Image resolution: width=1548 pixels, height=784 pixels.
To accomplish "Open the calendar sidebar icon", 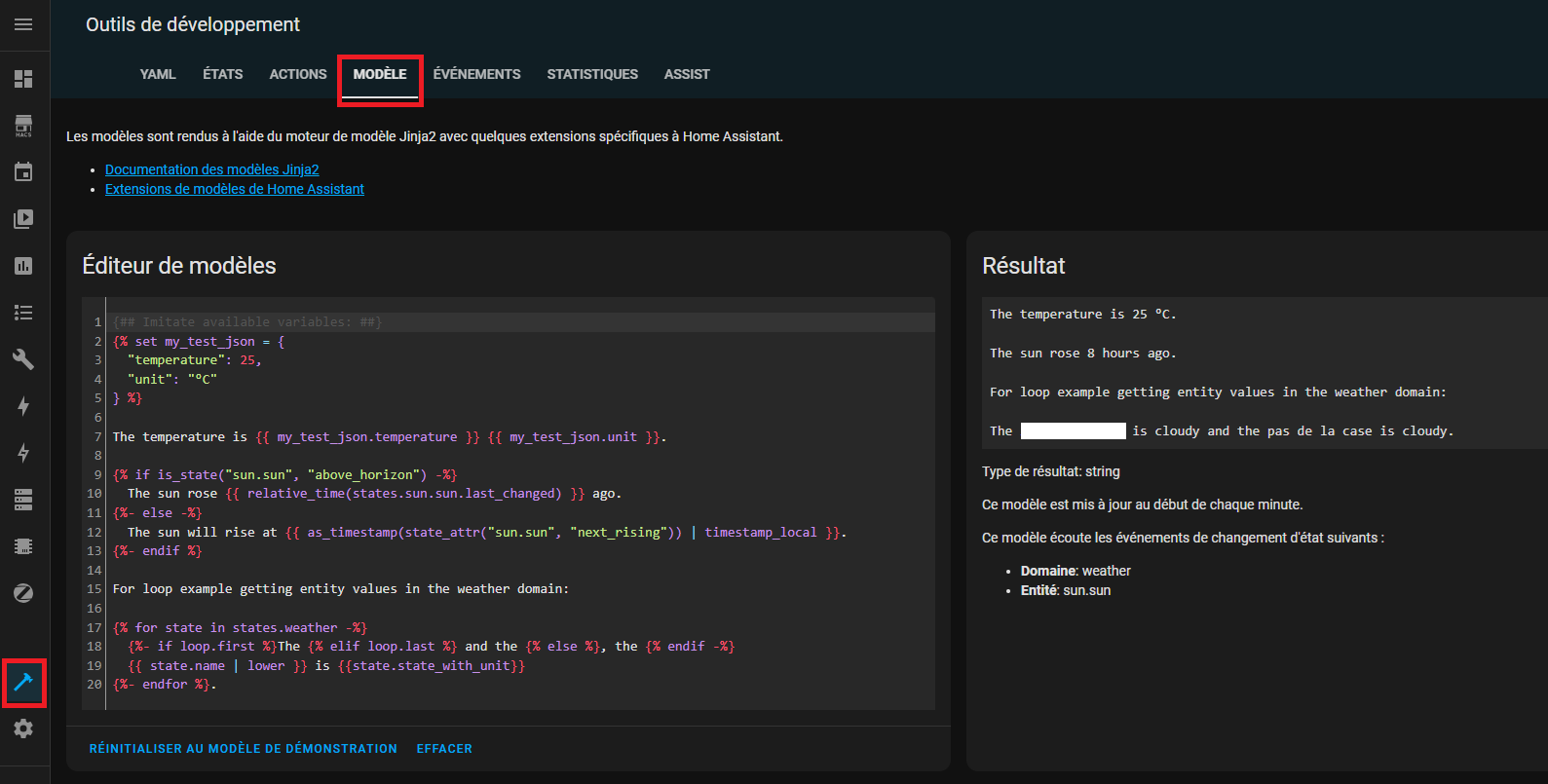I will pyautogui.click(x=23, y=172).
